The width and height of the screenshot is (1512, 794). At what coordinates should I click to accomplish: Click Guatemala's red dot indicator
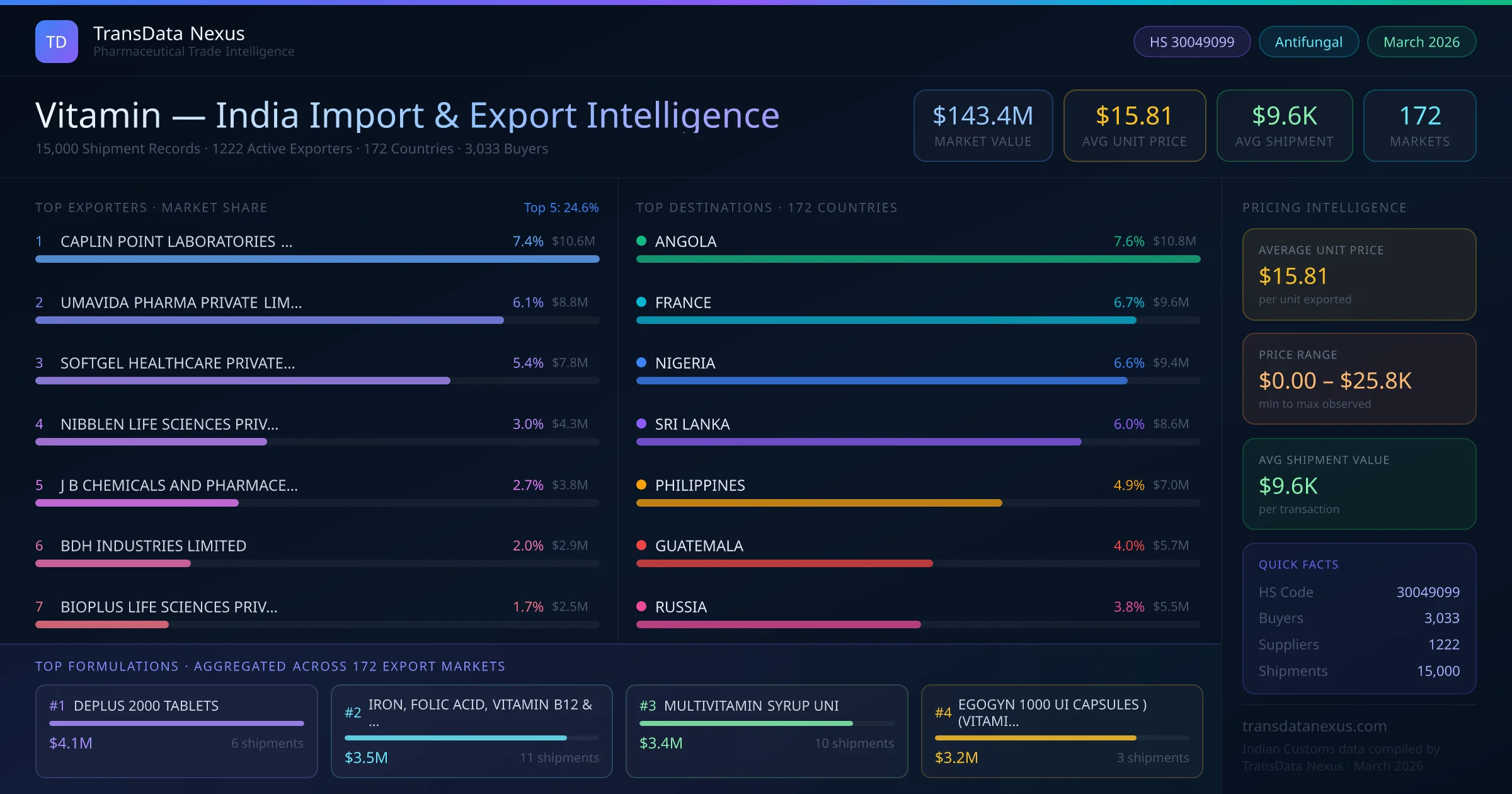(x=641, y=545)
